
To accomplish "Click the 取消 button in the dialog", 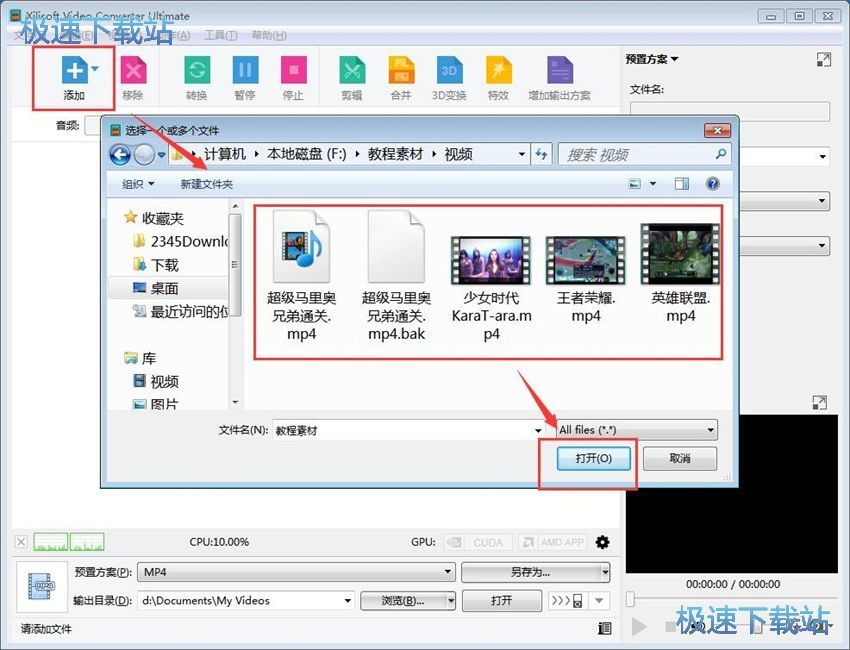I will [x=680, y=459].
